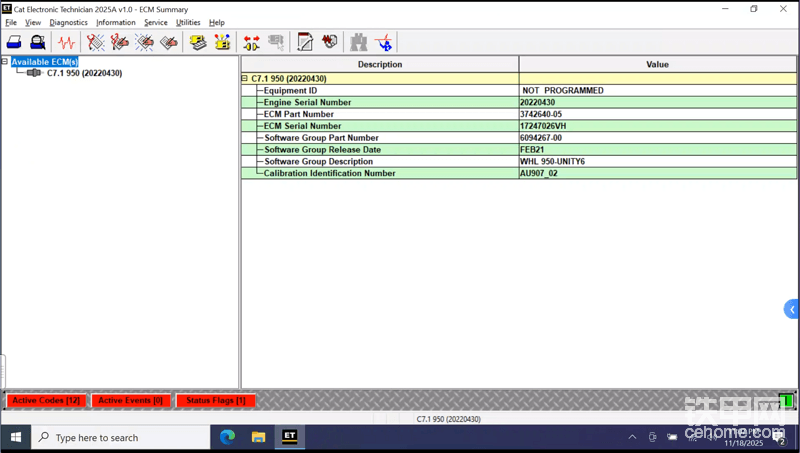Screen dimensions: 800x453
Task: Show hidden system tray icons
Action: 632,437
